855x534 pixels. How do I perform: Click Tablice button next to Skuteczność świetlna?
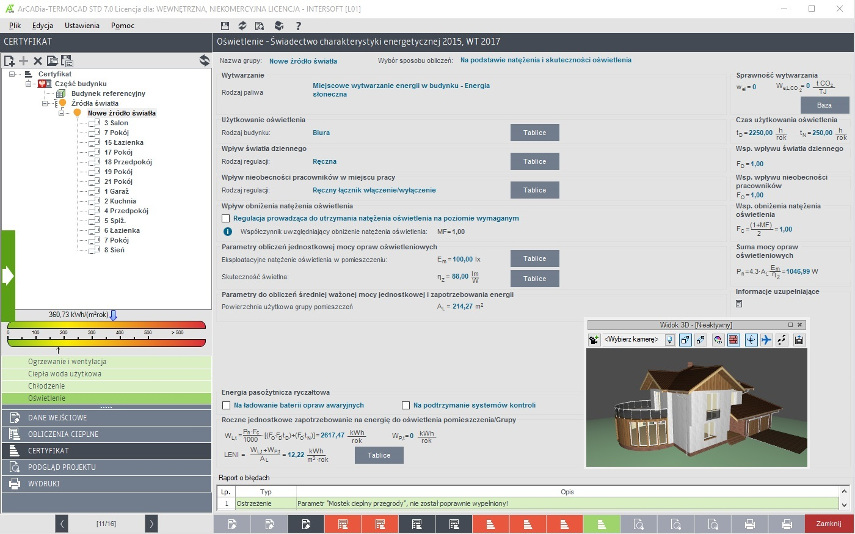pyautogui.click(x=534, y=278)
